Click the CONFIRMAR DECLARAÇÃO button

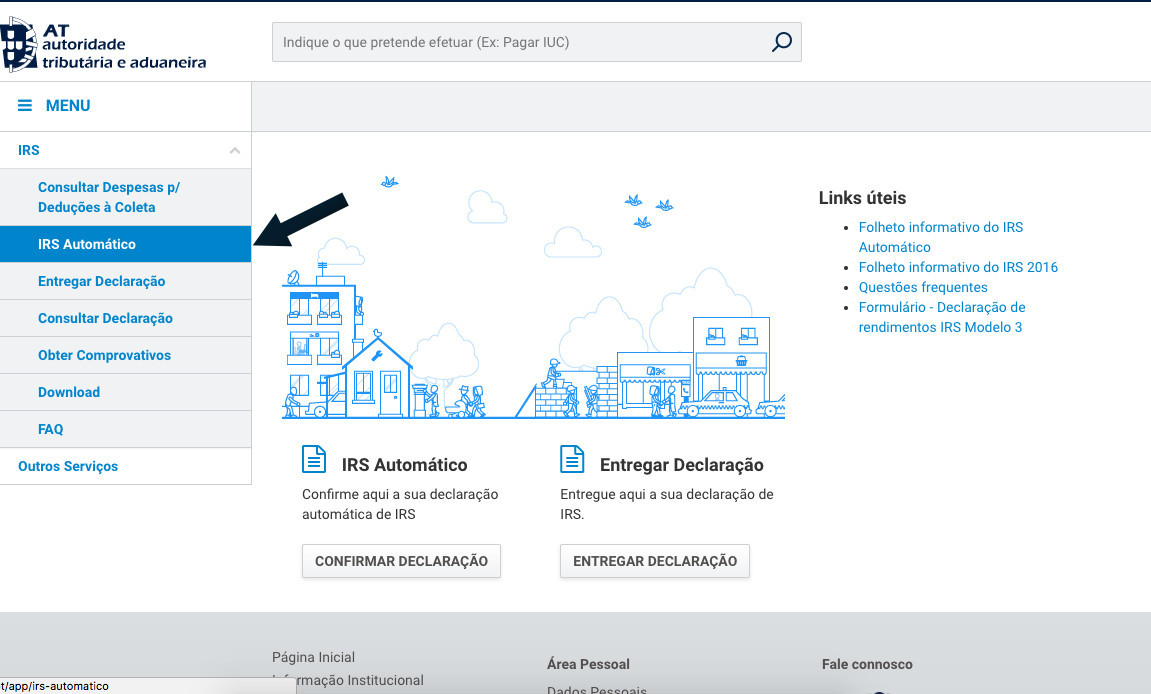[402, 561]
